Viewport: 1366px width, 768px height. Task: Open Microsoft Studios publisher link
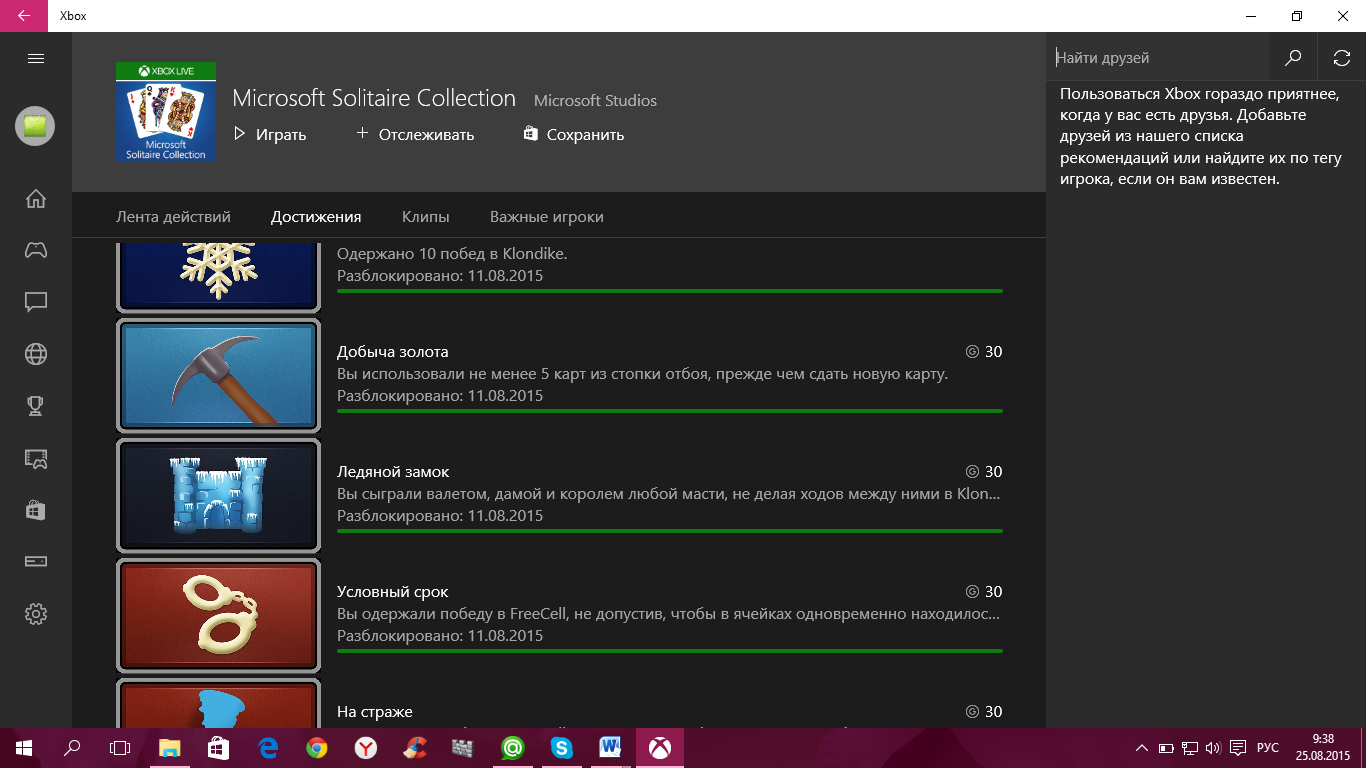[x=595, y=100]
